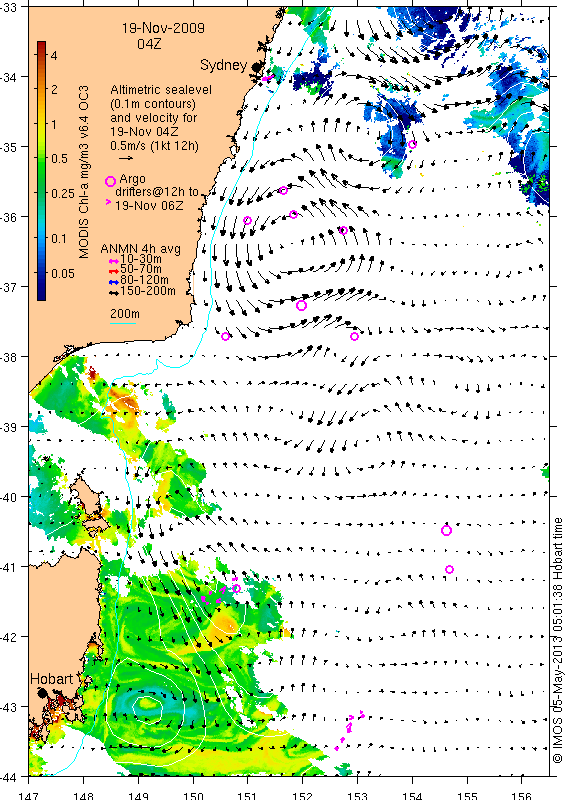Click the 'drifters@12h to' legend text
This screenshot has height=800, width=570.
pyautogui.click(x=157, y=192)
